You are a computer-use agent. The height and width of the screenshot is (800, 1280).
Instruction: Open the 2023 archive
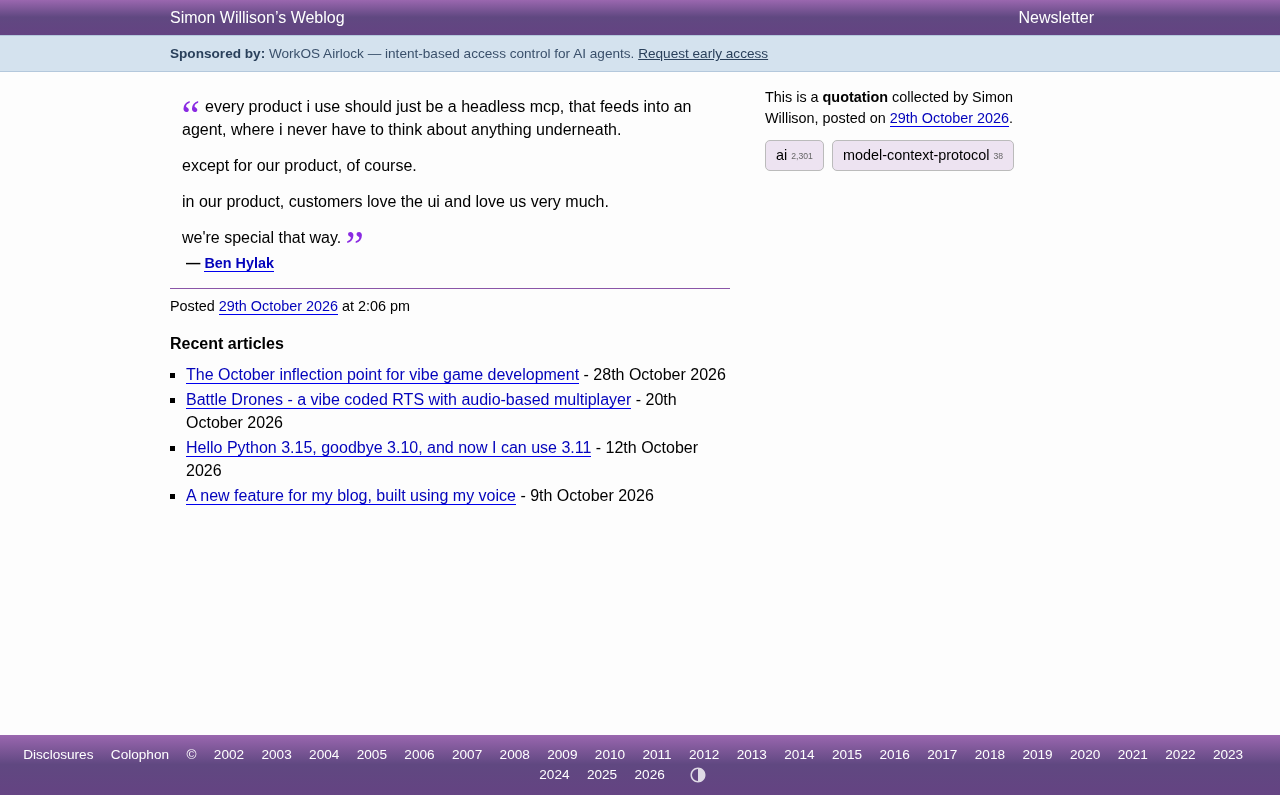point(1228,755)
